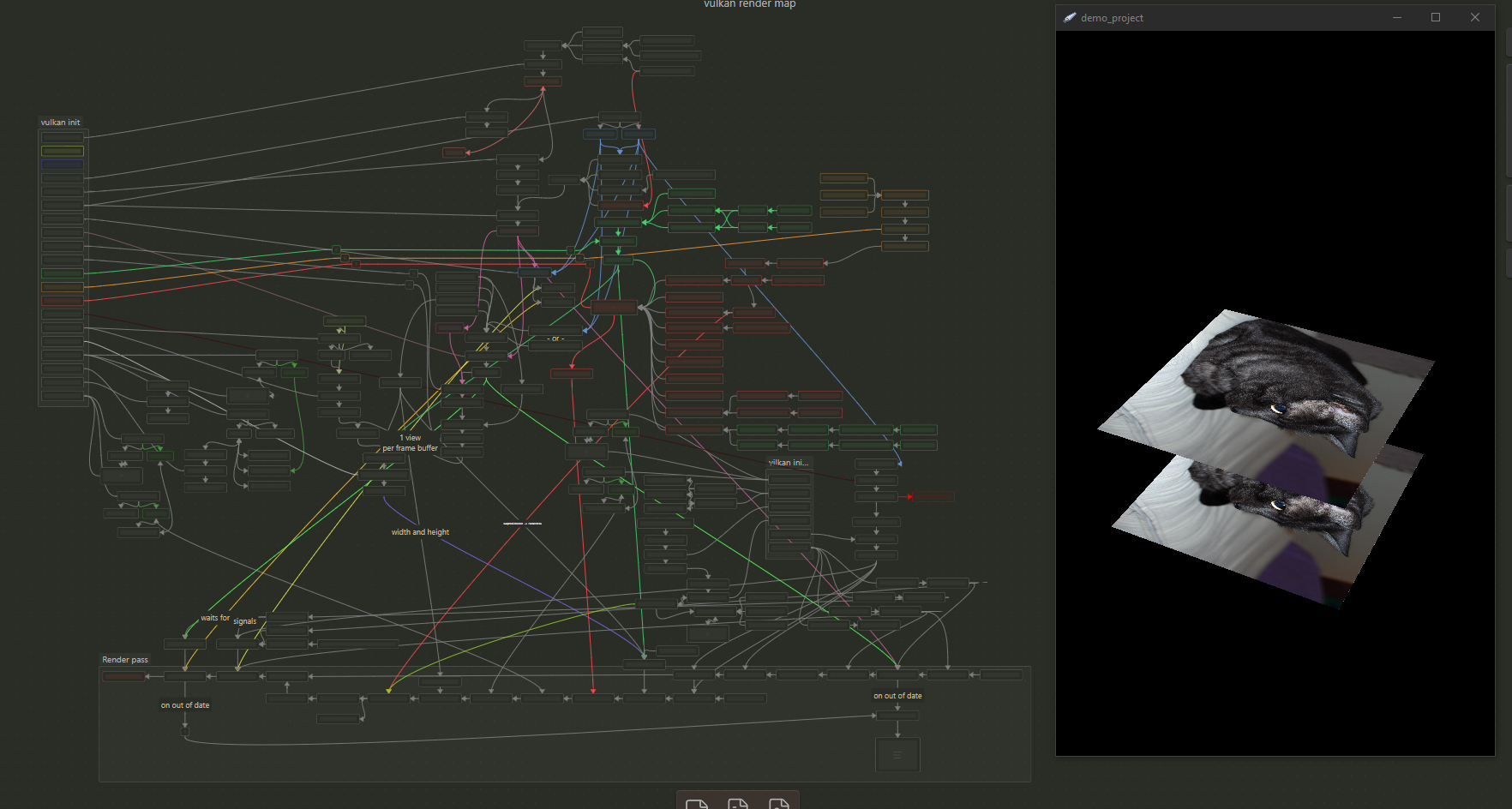Click the 'vulkan render map' title
The height and width of the screenshot is (809, 1512).
pyautogui.click(x=749, y=4)
